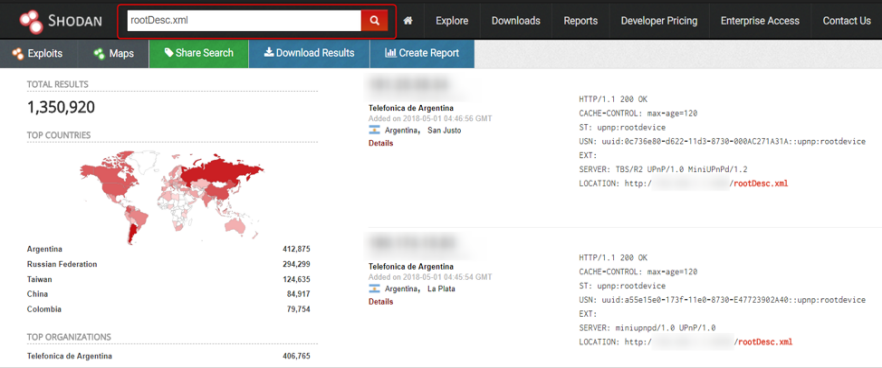Image resolution: width=882 pixels, height=368 pixels.
Task: Open the Downloads page
Action: [x=516, y=21]
